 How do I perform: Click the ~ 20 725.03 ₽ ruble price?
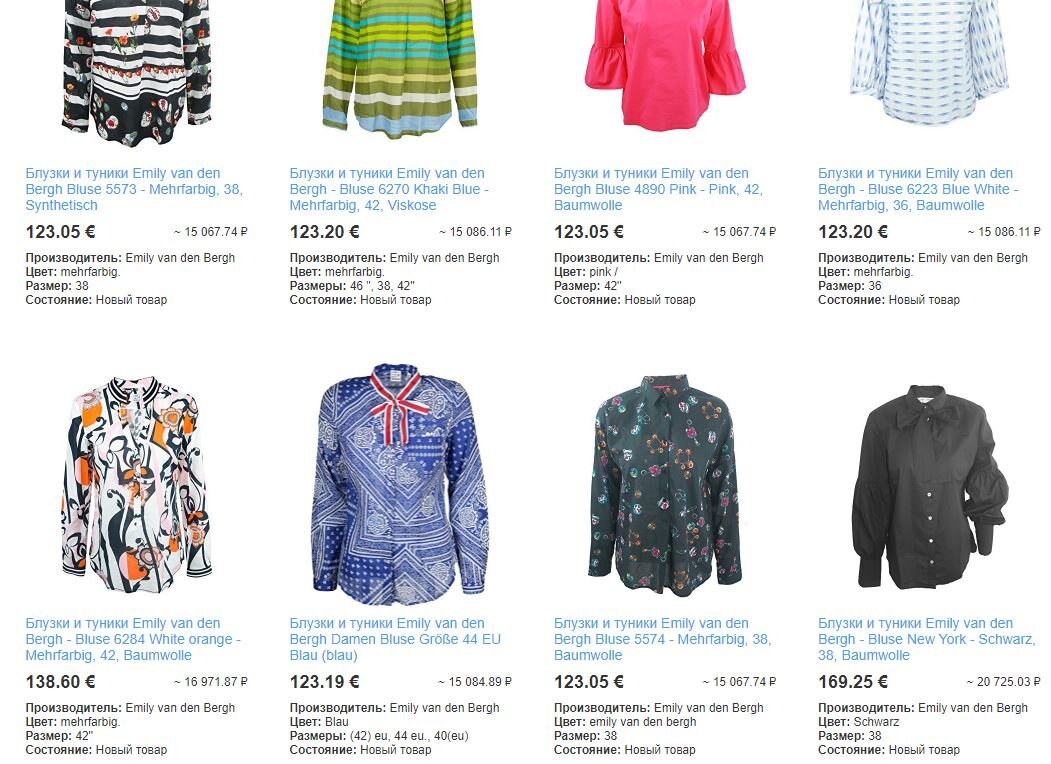(x=1003, y=682)
